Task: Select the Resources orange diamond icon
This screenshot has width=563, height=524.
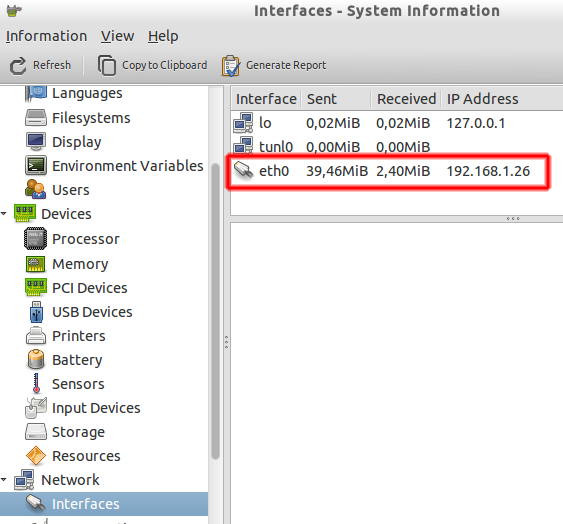Action: click(x=36, y=455)
